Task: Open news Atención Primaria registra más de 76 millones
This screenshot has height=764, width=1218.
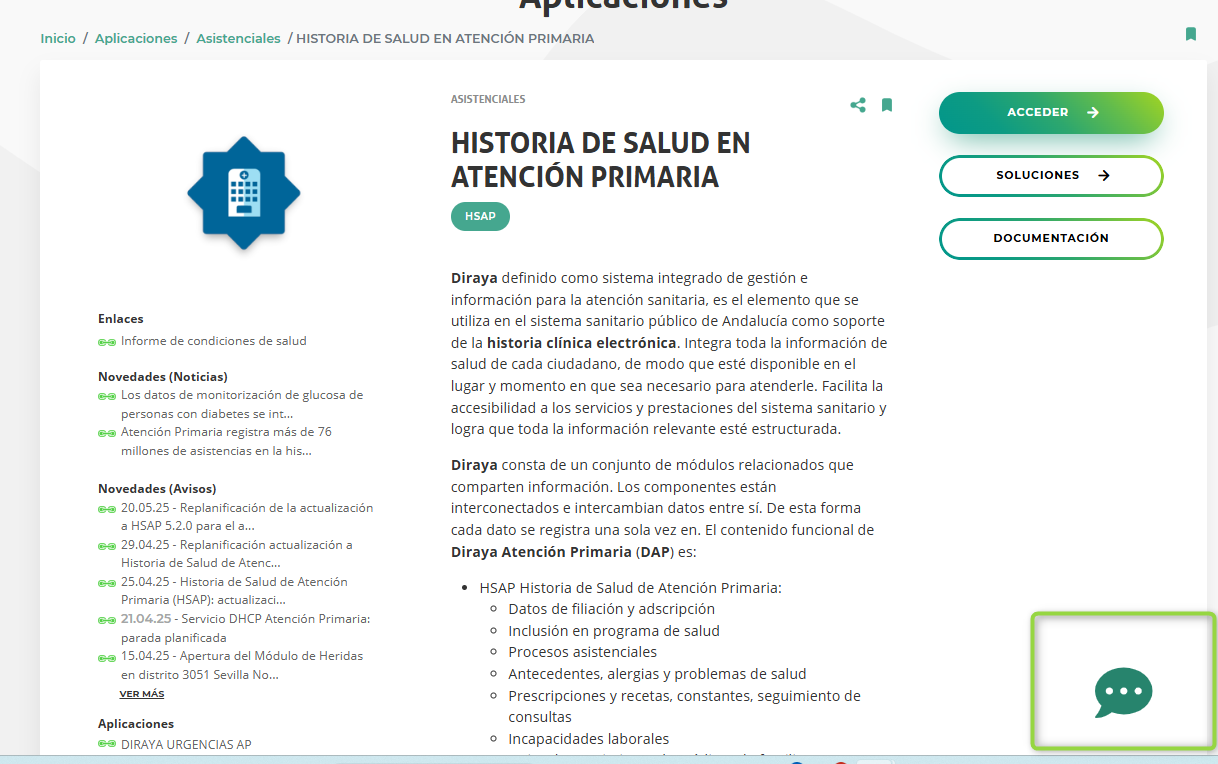Action: [226, 441]
